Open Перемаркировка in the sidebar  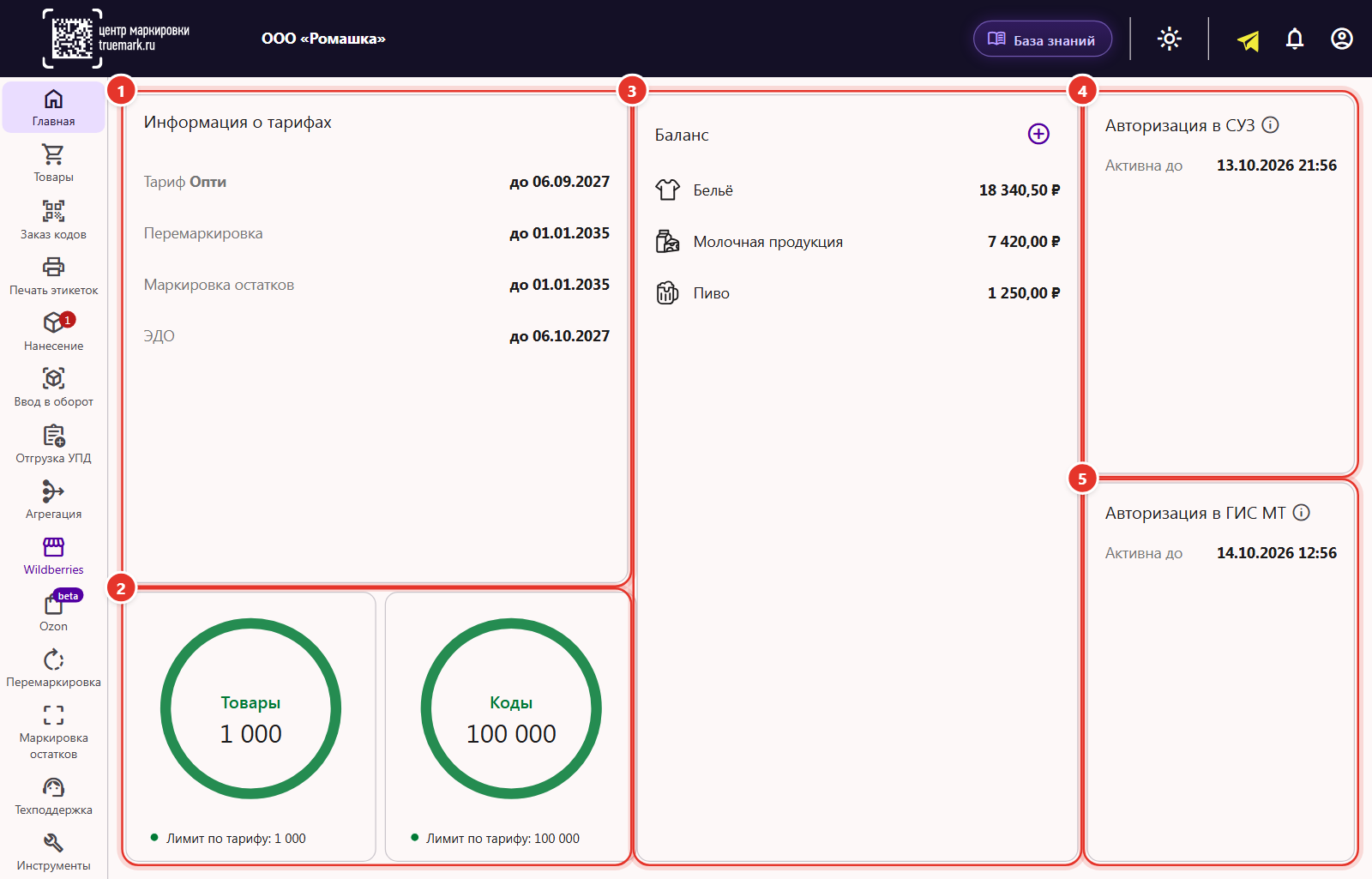pyautogui.click(x=53, y=668)
